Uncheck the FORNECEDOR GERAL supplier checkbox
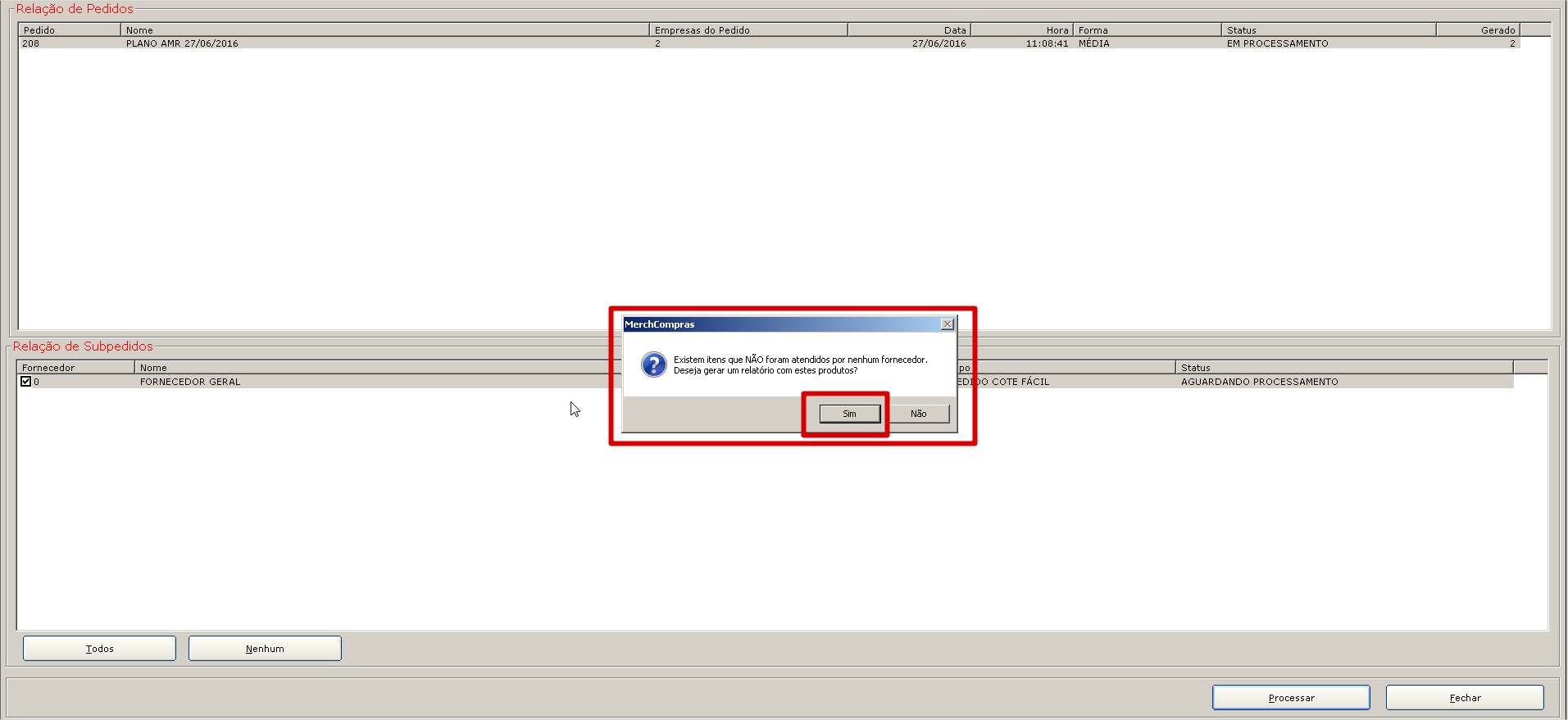This screenshot has height=720, width=1568. pyautogui.click(x=26, y=382)
